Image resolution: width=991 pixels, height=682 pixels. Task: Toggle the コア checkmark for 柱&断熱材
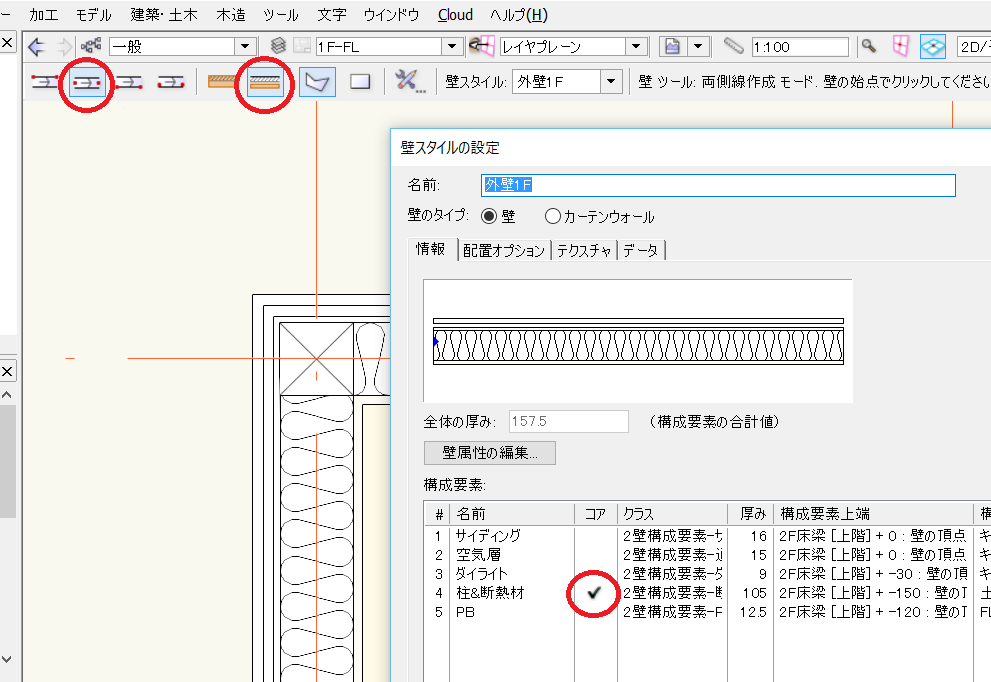(593, 593)
